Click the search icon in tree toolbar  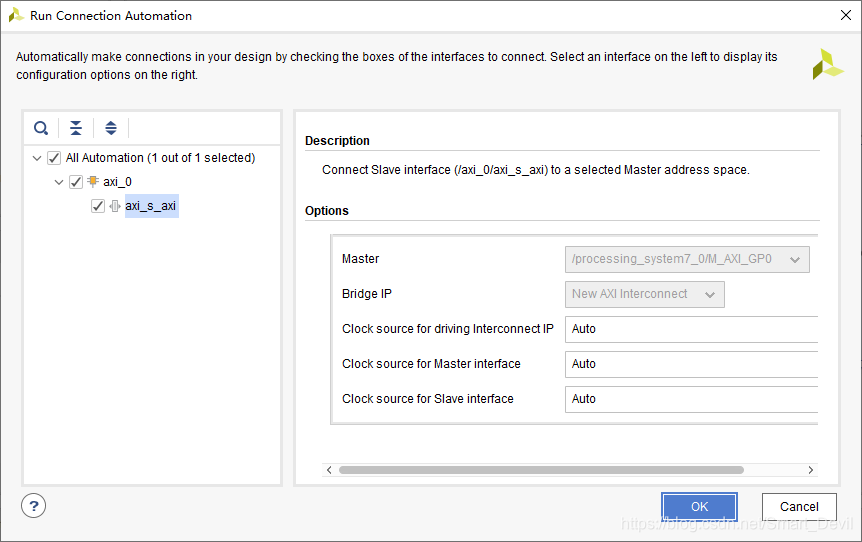pyautogui.click(x=41, y=128)
